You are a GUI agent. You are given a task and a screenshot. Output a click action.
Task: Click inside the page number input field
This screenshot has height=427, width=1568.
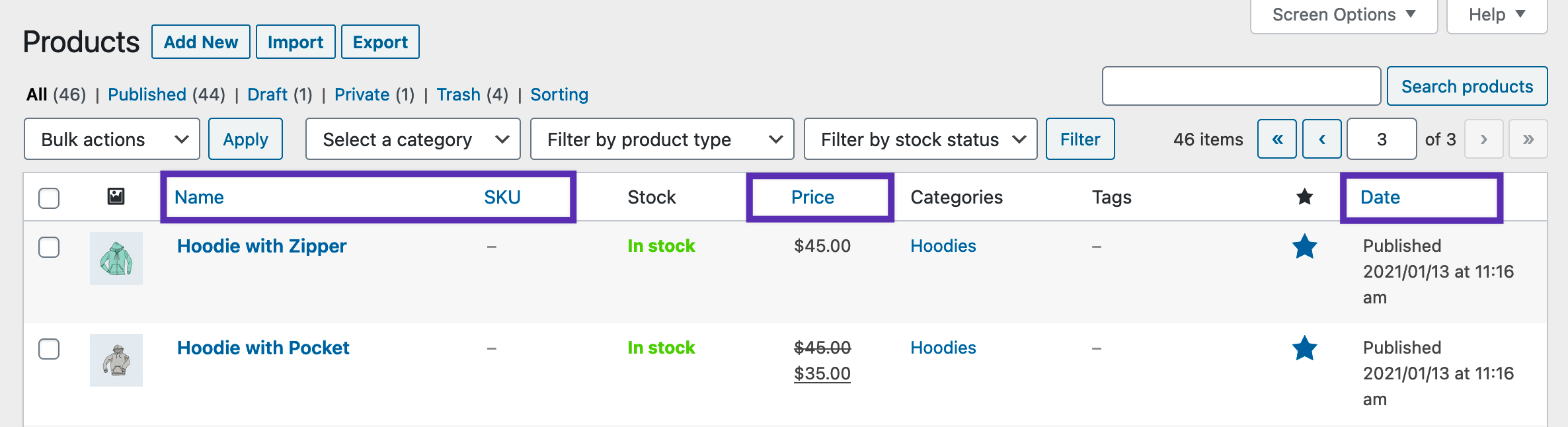pyautogui.click(x=1381, y=139)
